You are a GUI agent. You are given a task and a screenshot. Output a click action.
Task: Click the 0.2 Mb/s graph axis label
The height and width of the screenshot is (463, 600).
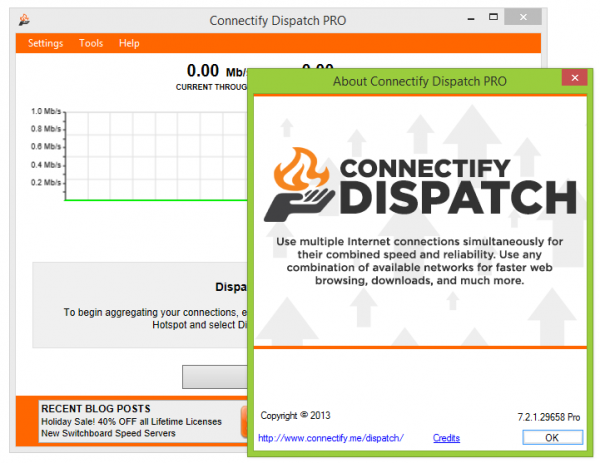[x=46, y=183]
